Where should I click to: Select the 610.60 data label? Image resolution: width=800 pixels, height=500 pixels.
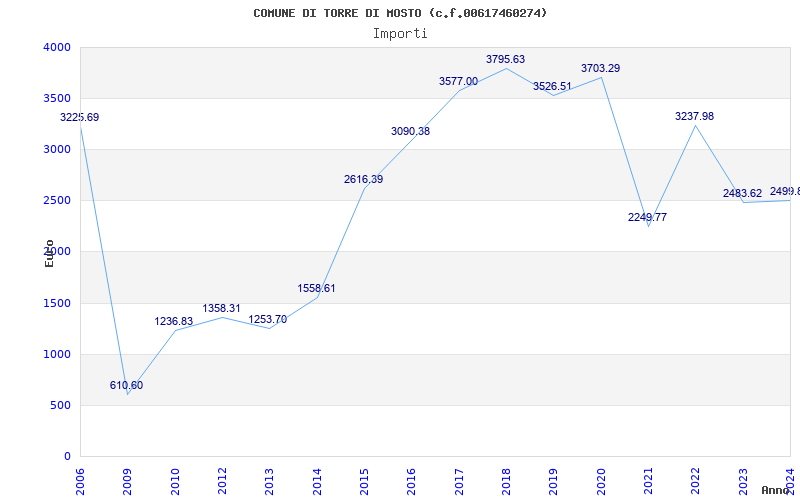pyautogui.click(x=127, y=385)
